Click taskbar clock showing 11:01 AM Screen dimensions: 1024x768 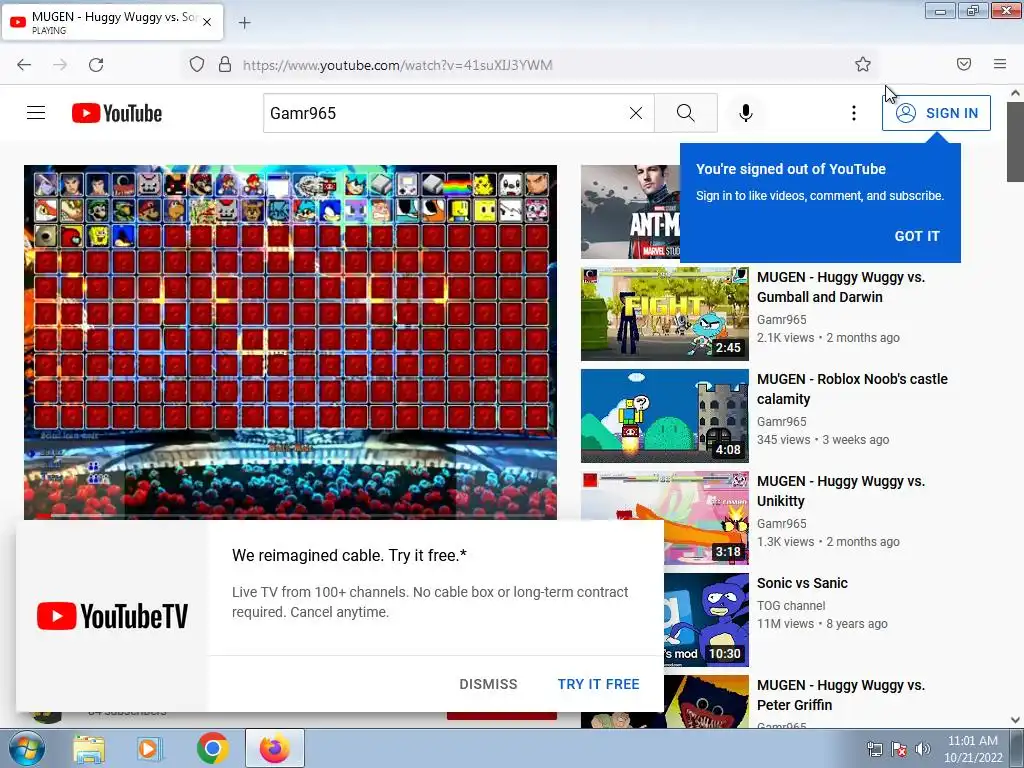pos(972,749)
